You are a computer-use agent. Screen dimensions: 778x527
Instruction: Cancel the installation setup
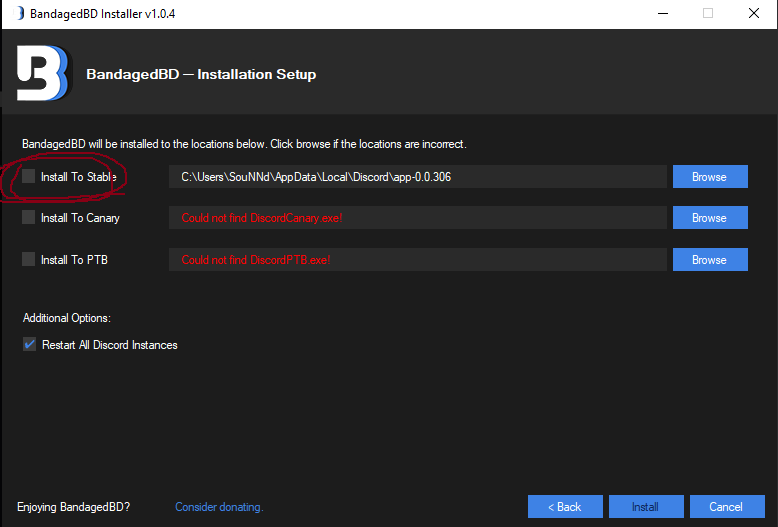(x=726, y=506)
